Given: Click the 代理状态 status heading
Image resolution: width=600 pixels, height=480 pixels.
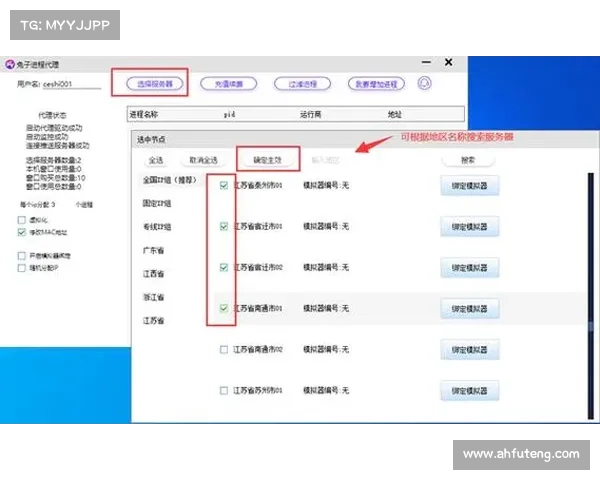Looking at the screenshot, I should [52, 115].
